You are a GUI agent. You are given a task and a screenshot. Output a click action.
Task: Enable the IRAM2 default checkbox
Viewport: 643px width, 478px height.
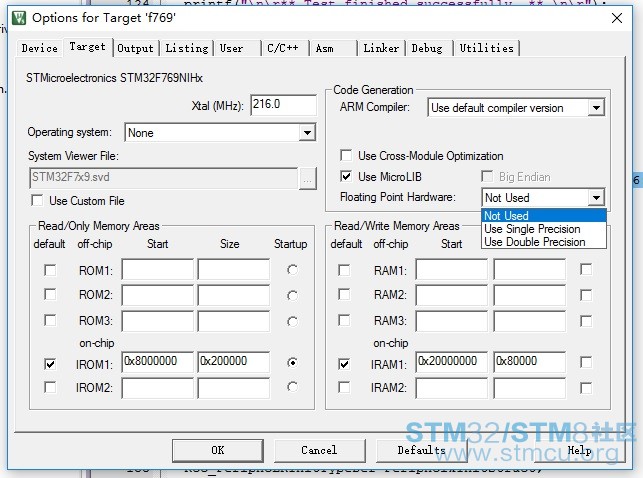point(344,387)
